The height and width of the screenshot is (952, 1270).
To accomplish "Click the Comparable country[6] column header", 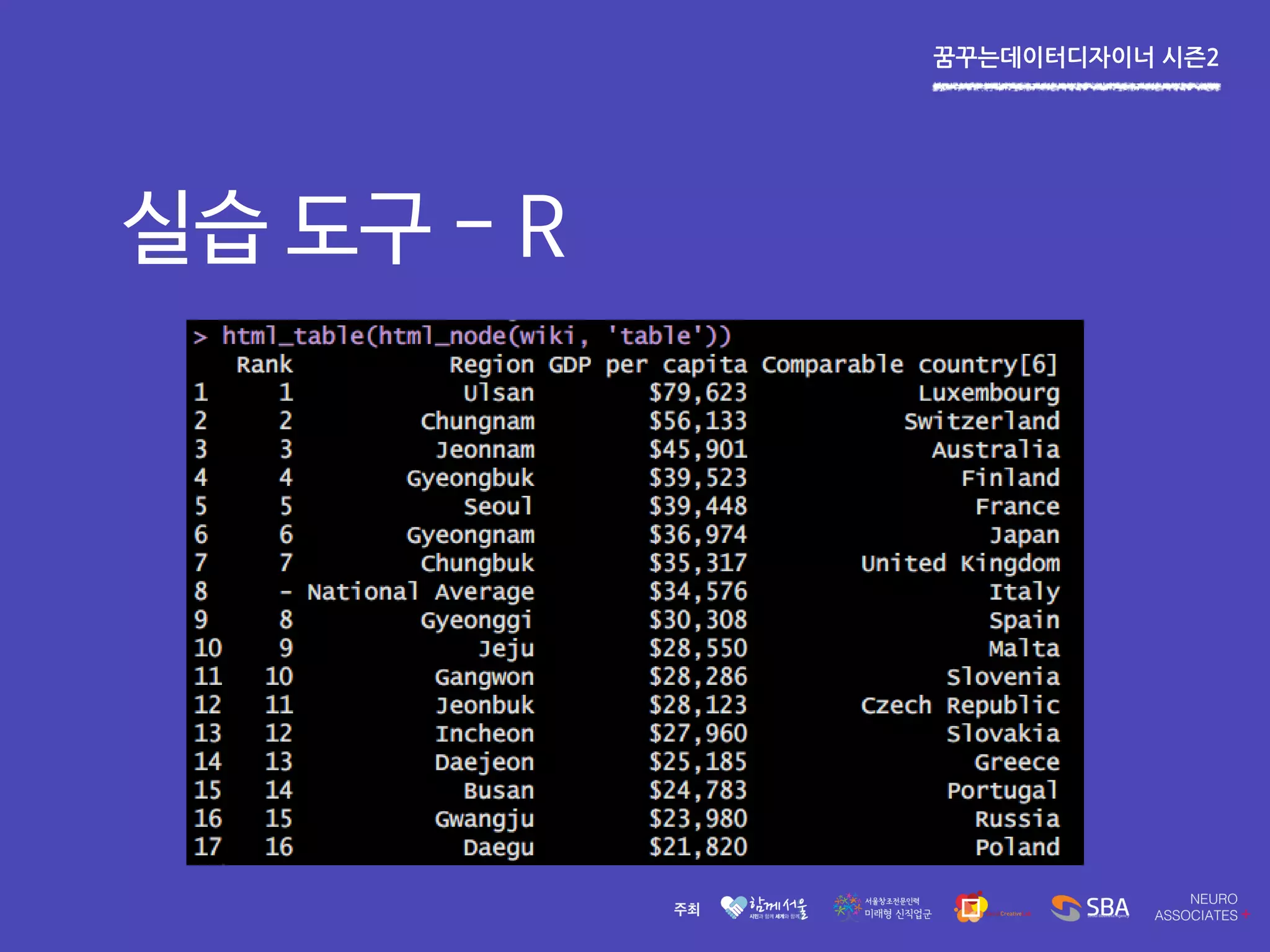I will pyautogui.click(x=909, y=365).
